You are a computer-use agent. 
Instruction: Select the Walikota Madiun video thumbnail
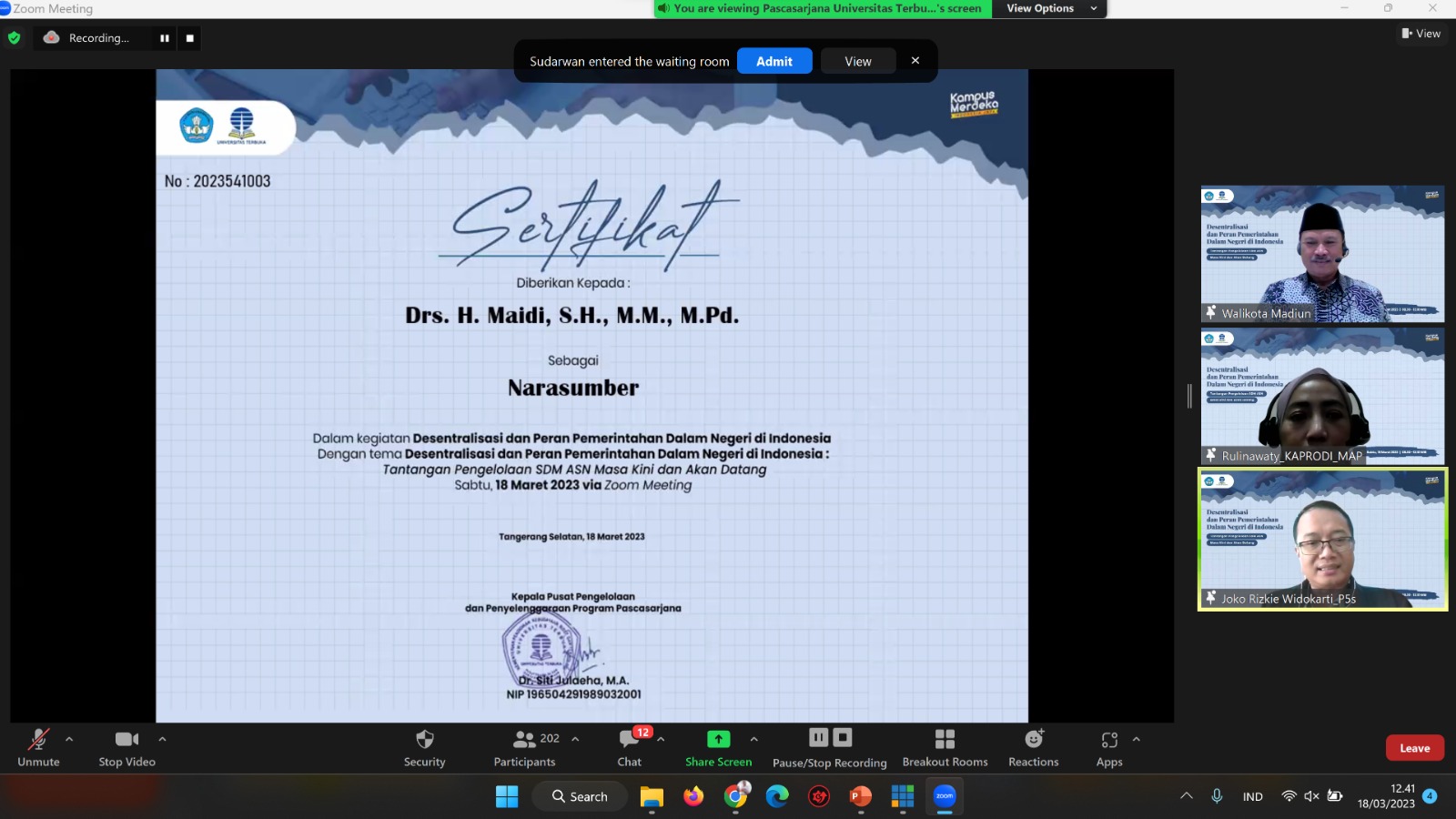[1322, 254]
